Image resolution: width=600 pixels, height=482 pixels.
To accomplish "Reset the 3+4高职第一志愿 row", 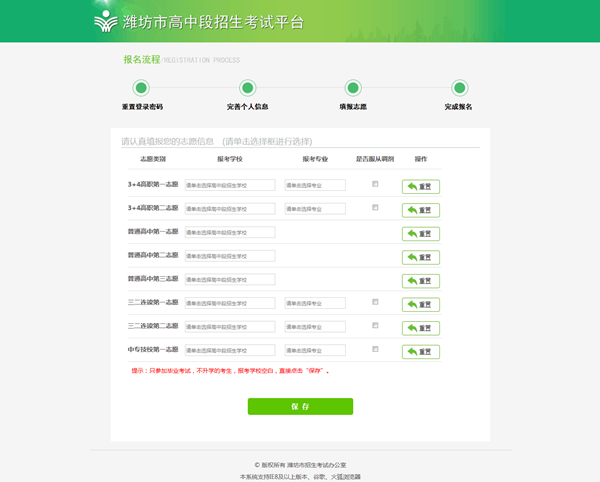I will [x=420, y=186].
